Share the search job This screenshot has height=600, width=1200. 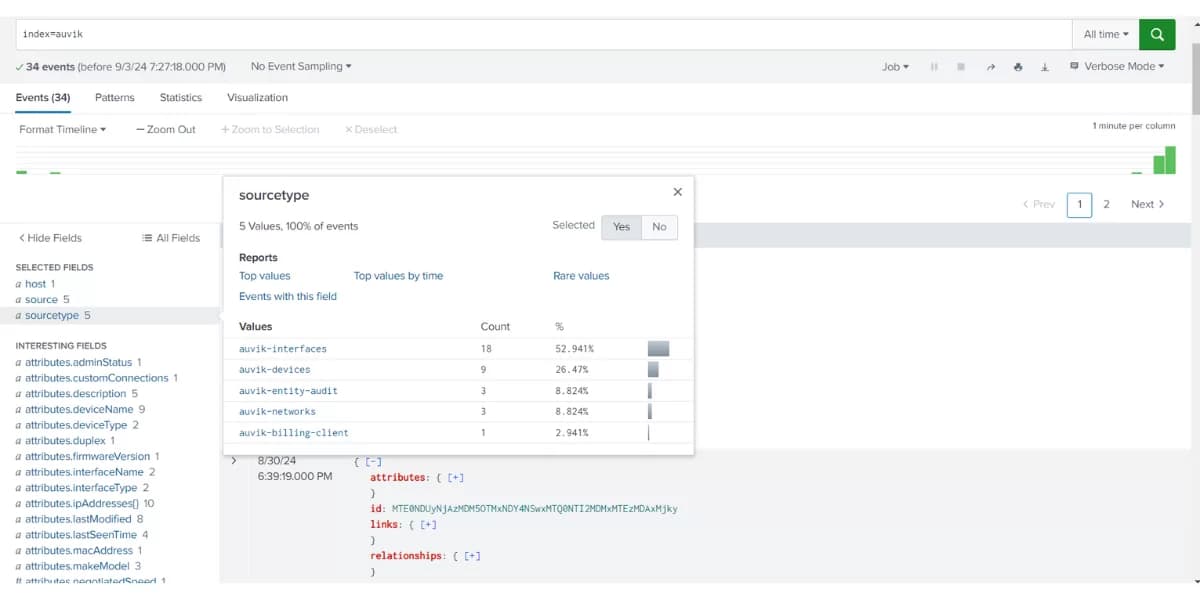(x=991, y=66)
